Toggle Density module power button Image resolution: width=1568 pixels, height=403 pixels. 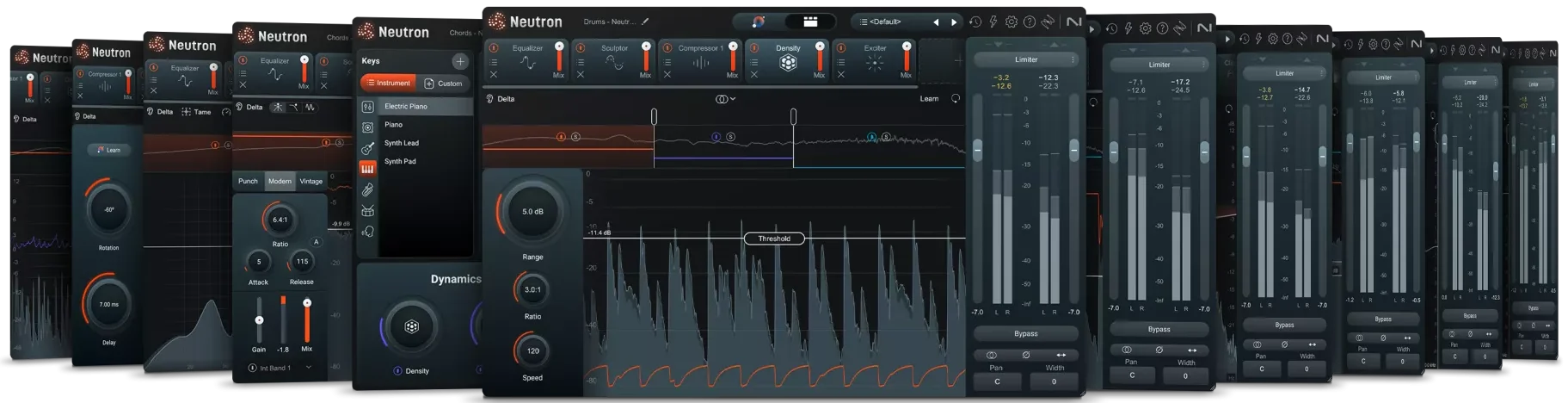[x=754, y=48]
